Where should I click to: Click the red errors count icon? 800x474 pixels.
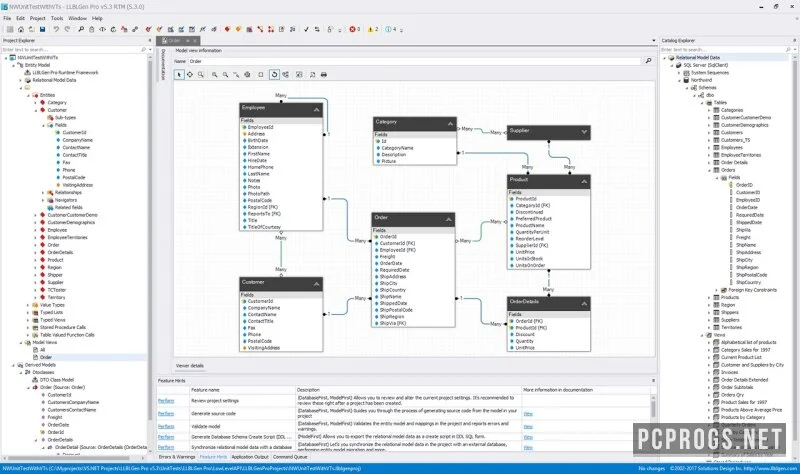click(355, 29)
